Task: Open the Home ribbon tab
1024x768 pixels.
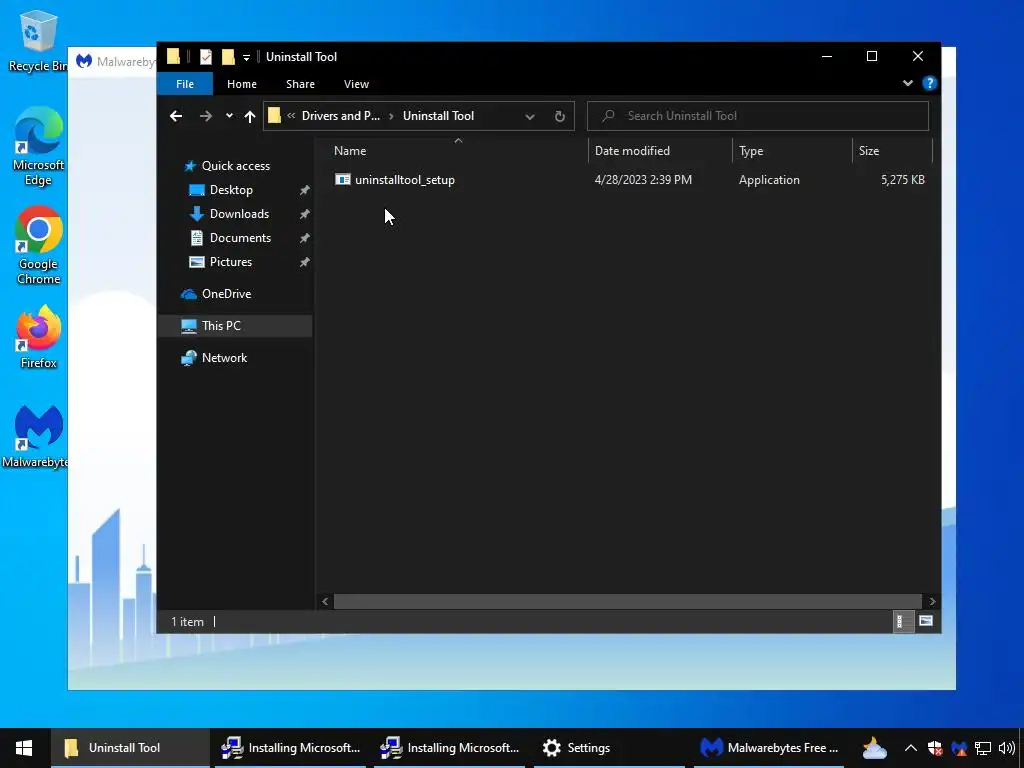Action: (x=242, y=84)
